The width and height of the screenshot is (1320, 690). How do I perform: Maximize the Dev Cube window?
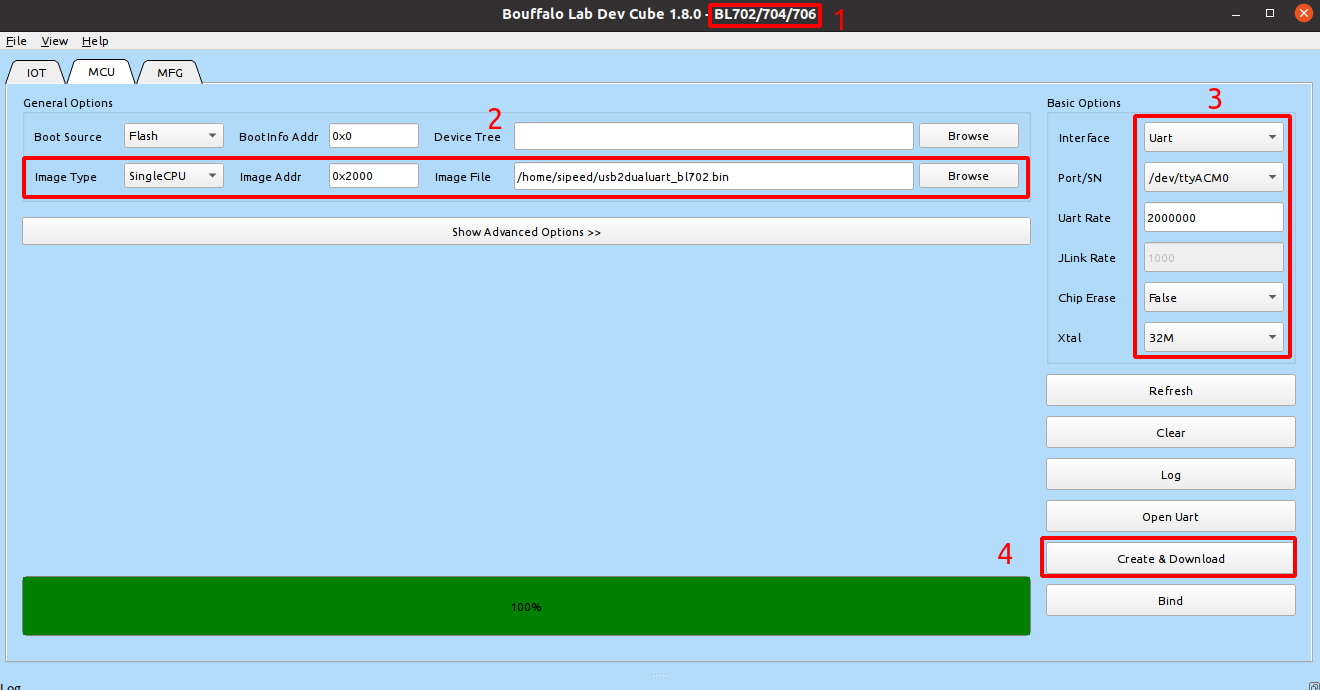tap(1270, 13)
